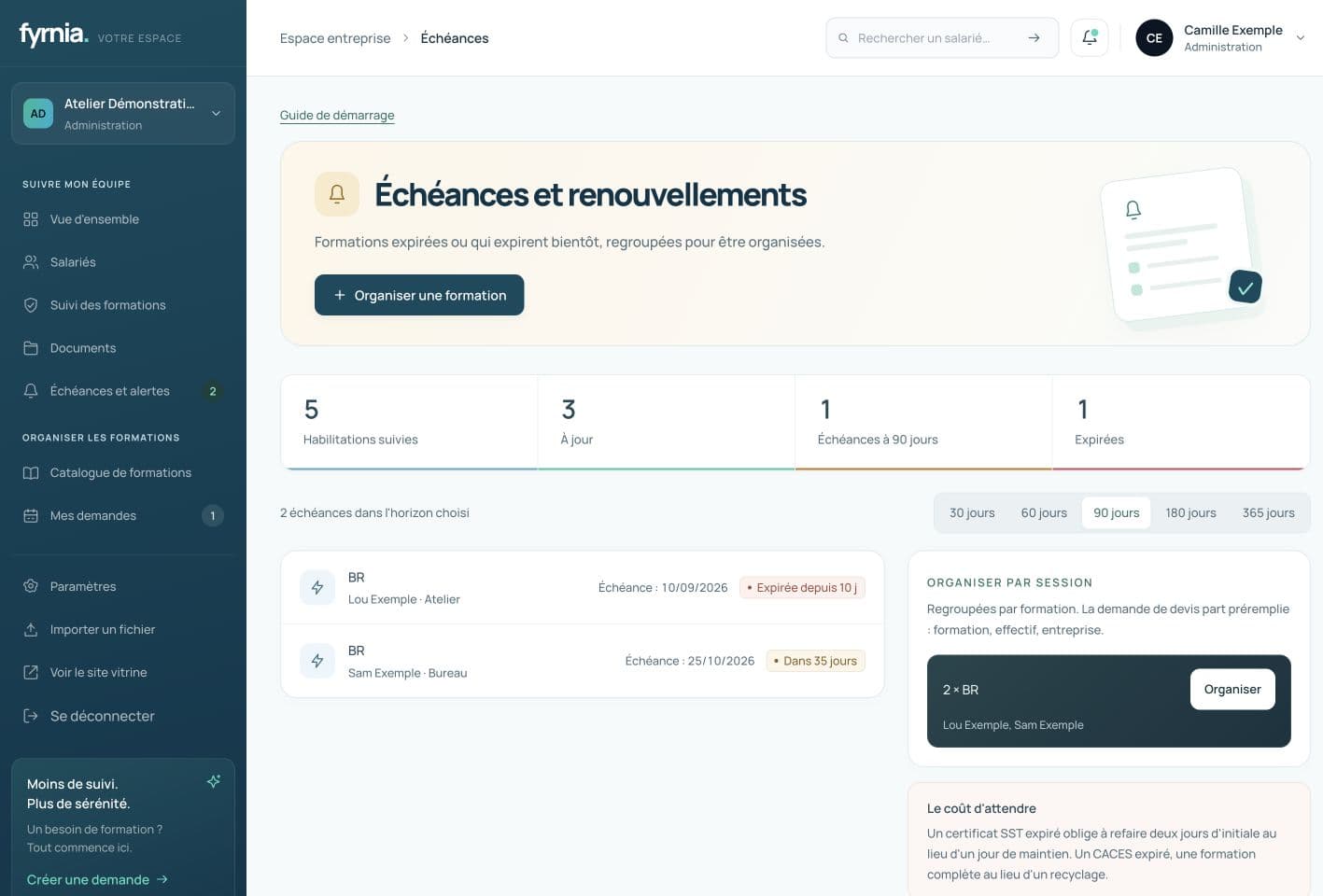This screenshot has width=1323, height=896.
Task: Click the Habilitations suivies stat card
Action: 409,423
